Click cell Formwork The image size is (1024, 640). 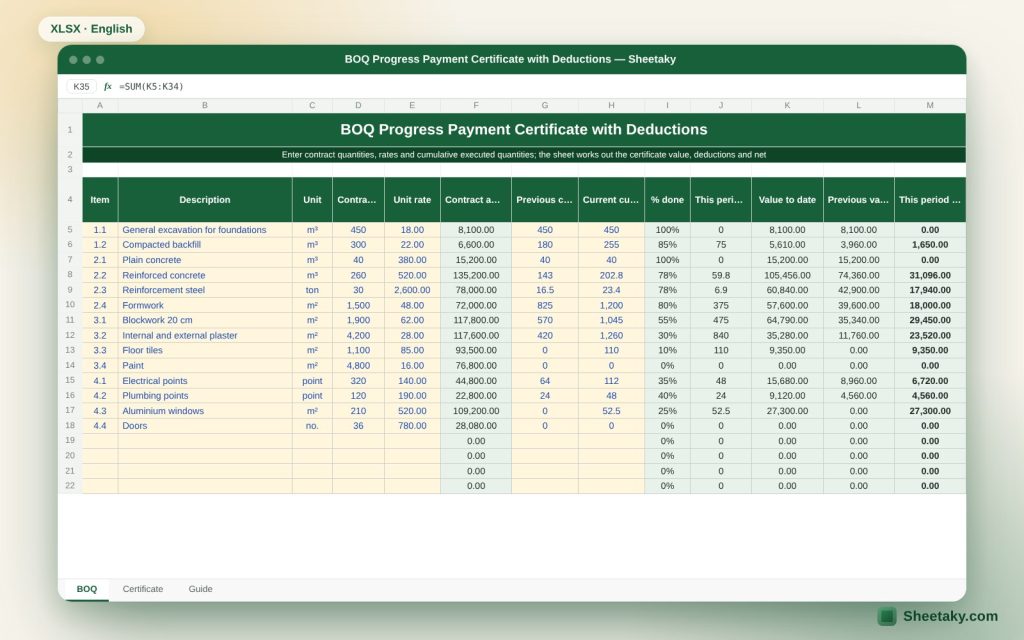(205, 305)
